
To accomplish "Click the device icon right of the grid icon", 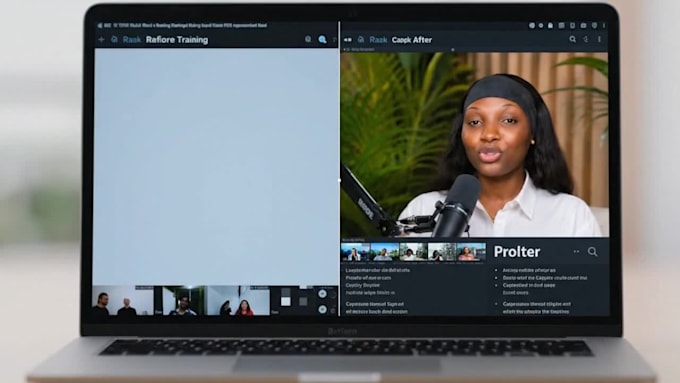I will point(572,26).
